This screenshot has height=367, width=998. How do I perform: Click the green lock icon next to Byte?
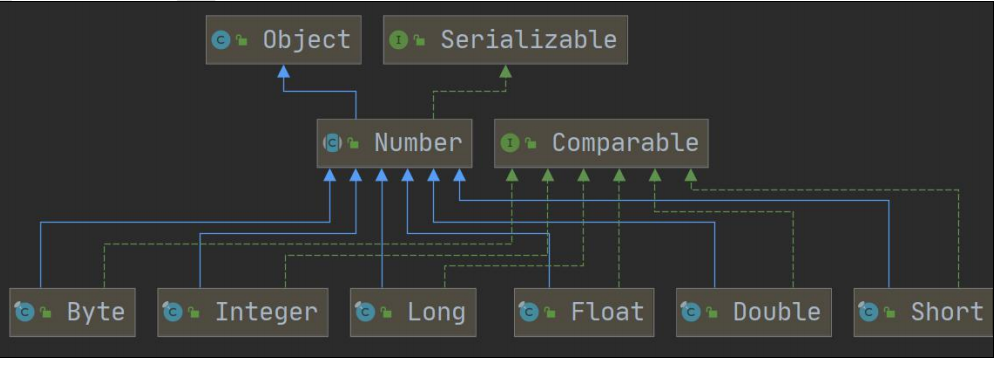click(46, 312)
